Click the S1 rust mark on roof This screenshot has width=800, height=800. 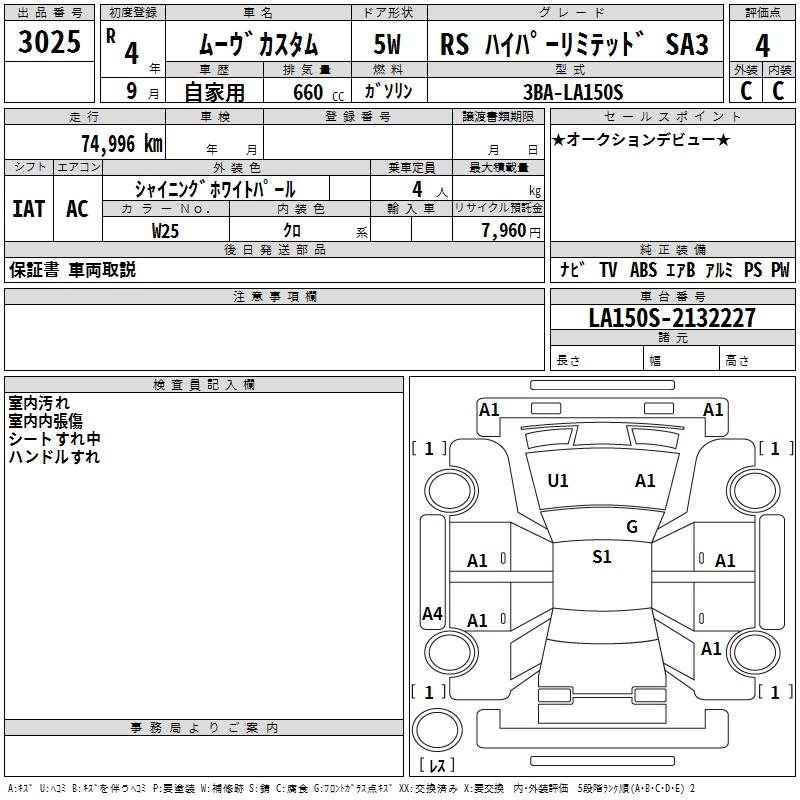coord(602,557)
